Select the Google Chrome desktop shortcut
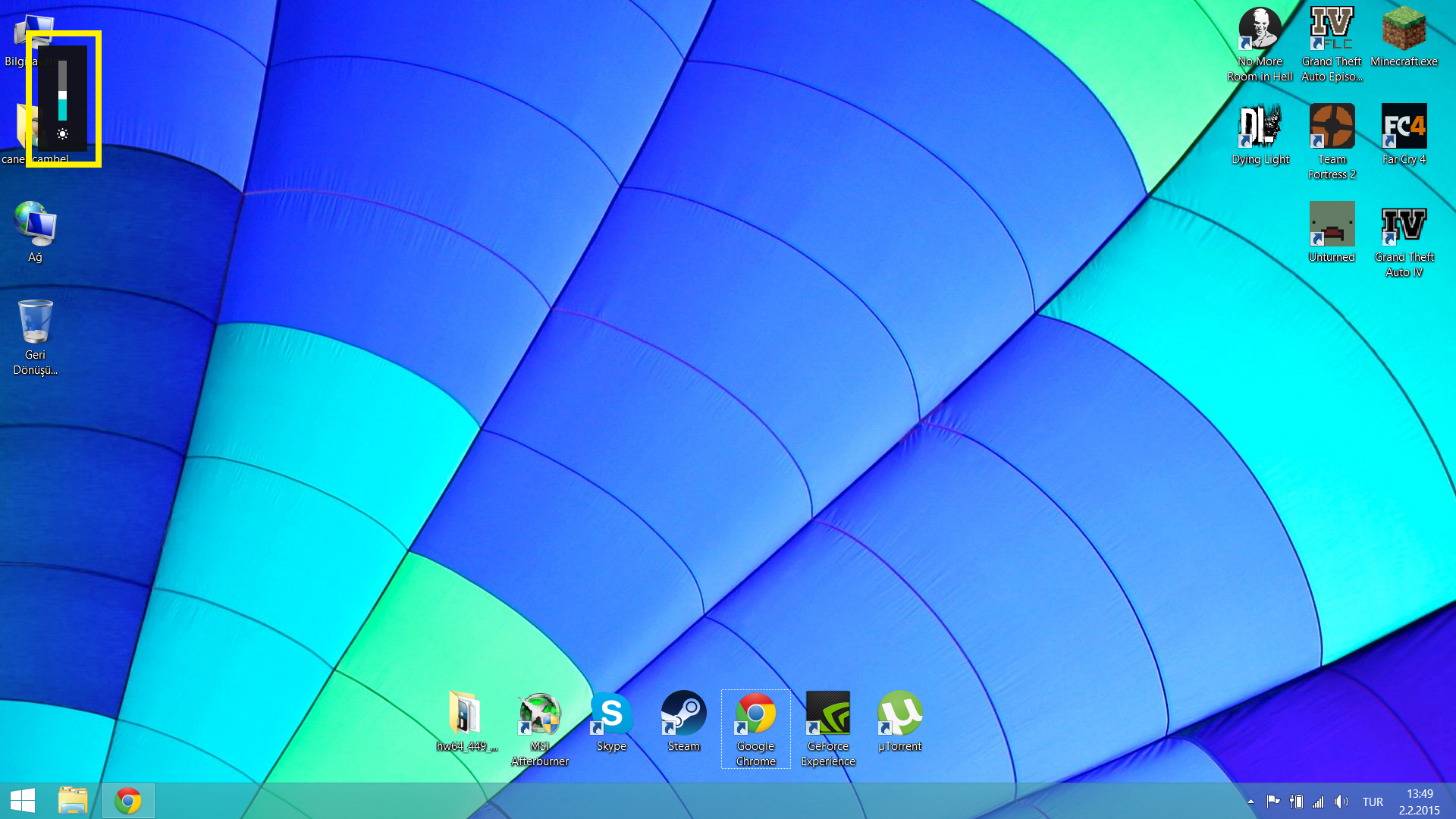Viewport: 1456px width, 819px height. coord(755,729)
